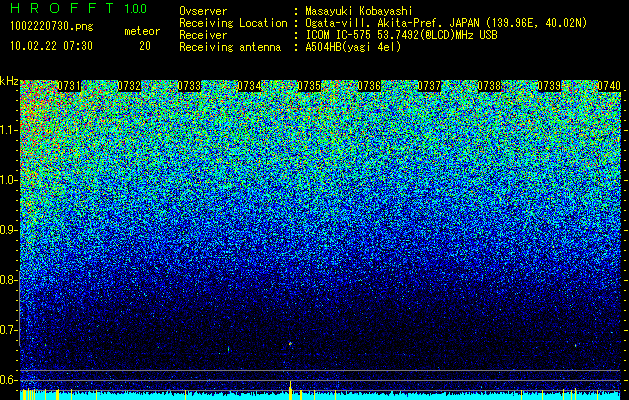
Task: Click the file name 1002220730.png
Action: tap(52, 27)
